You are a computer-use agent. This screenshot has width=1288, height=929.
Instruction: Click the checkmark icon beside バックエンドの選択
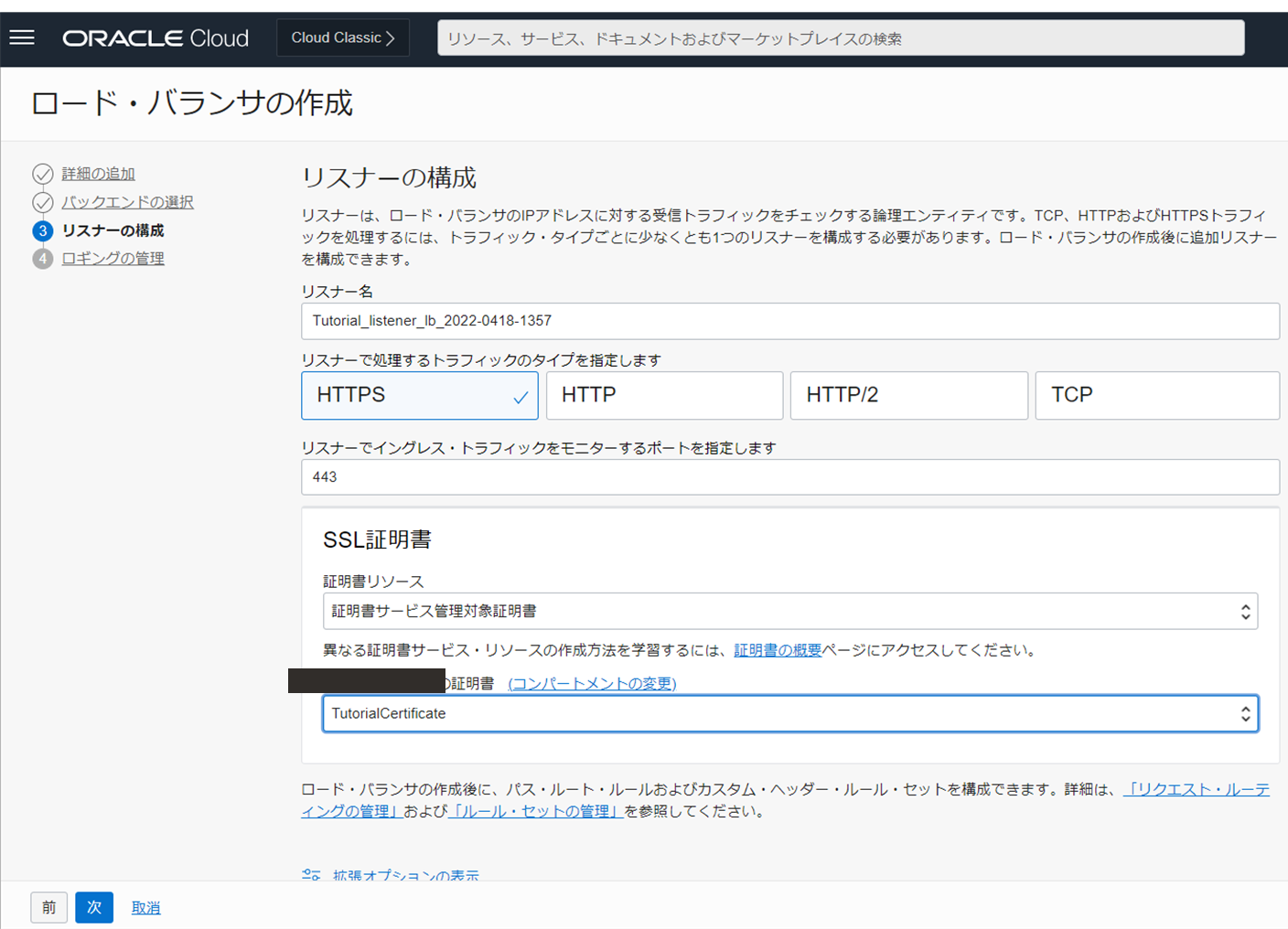pos(42,202)
